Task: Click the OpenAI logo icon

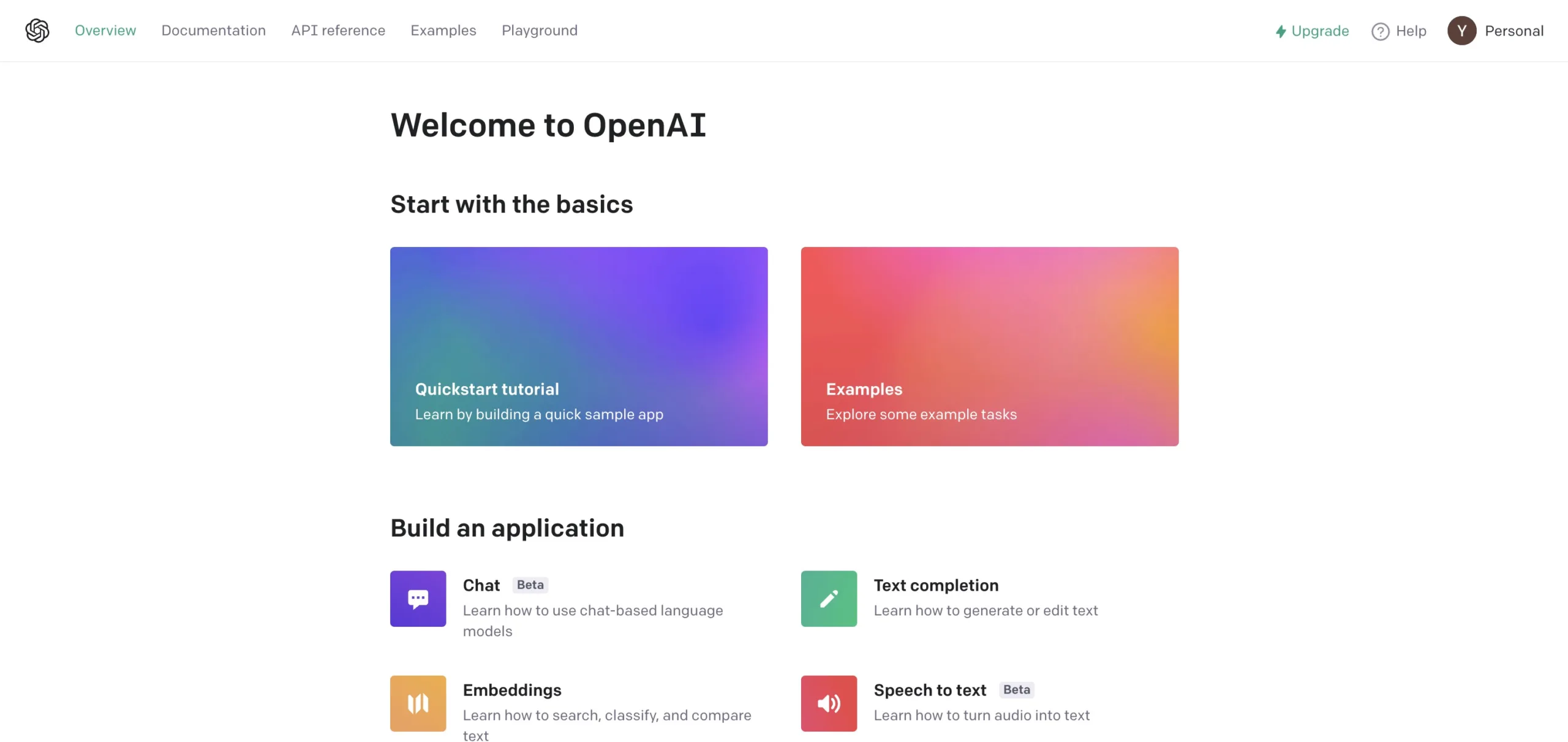Action: [x=37, y=31]
